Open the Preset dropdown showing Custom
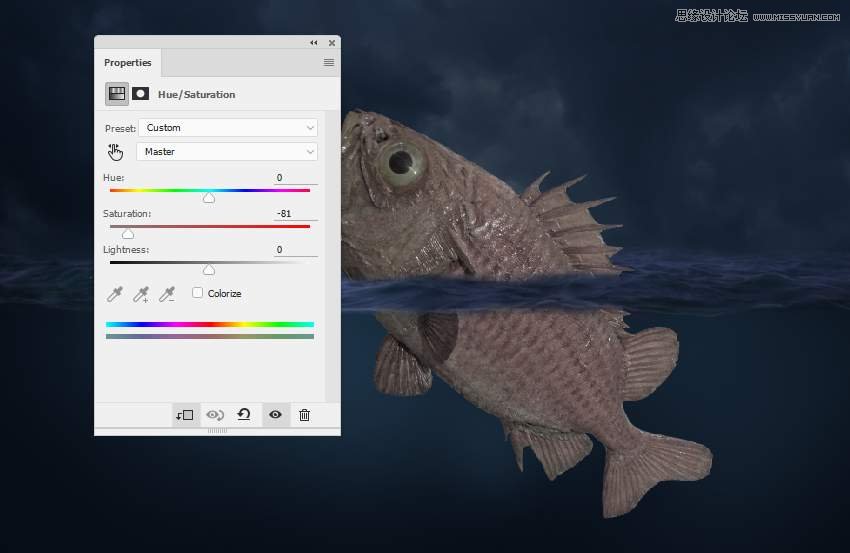 pos(227,128)
